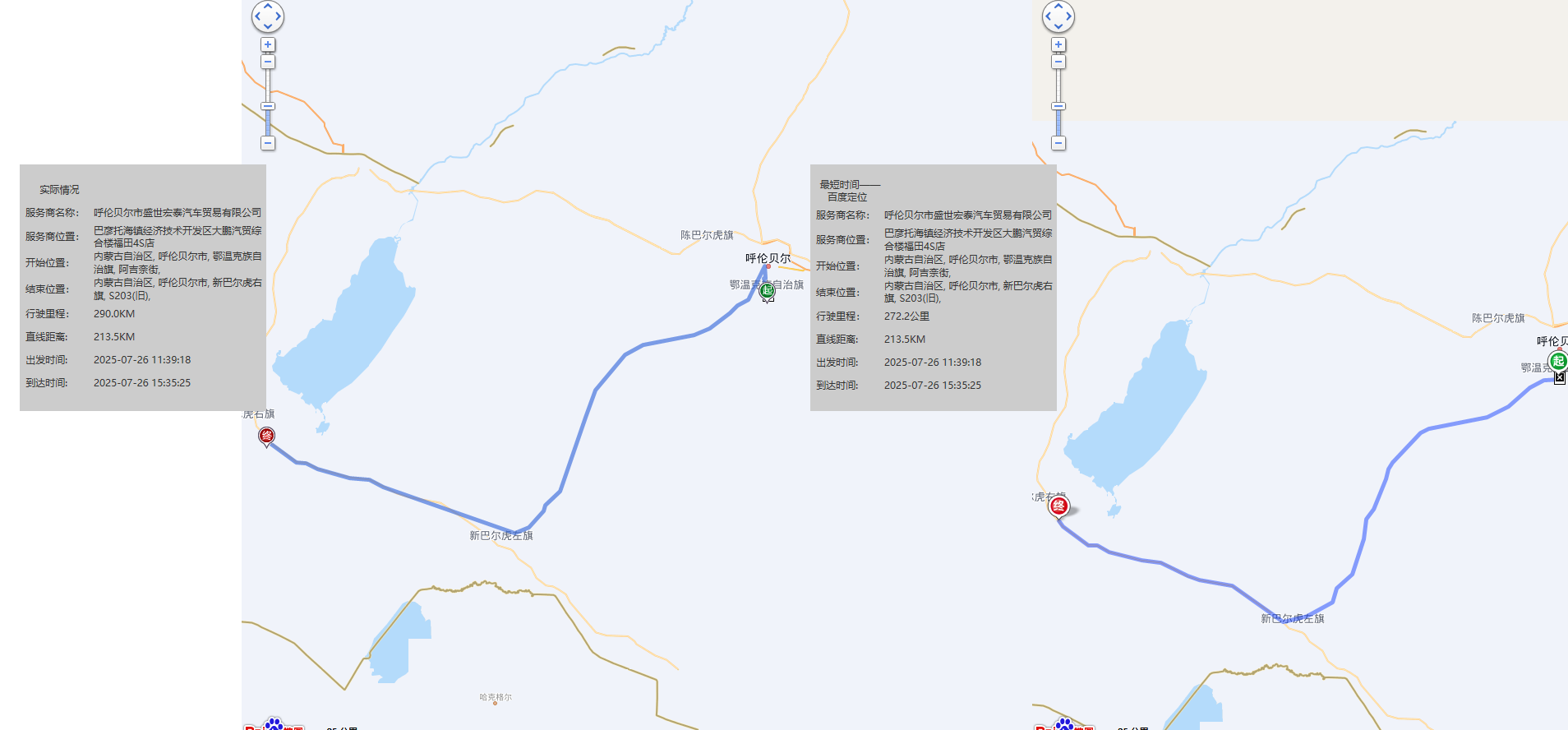Pan the right map left with arrow

tap(1049, 16)
